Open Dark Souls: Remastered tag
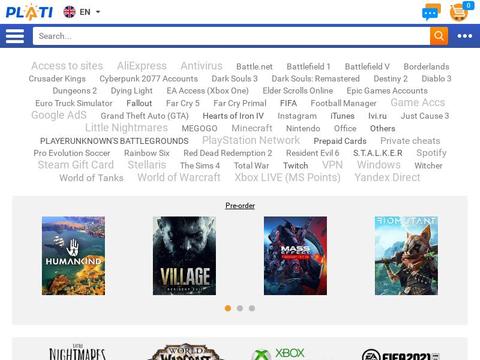 [x=316, y=79]
